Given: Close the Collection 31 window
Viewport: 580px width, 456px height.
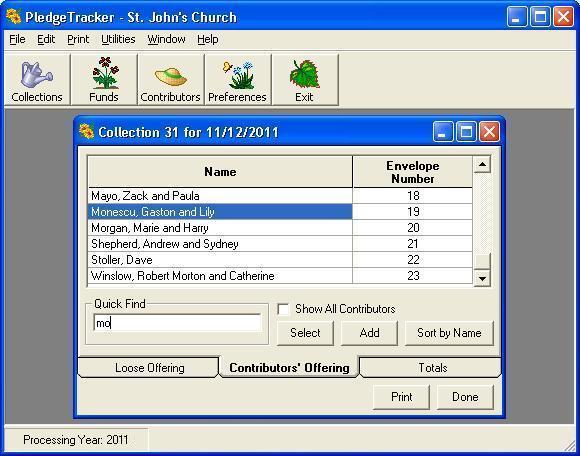Looking at the screenshot, I should coord(489,132).
